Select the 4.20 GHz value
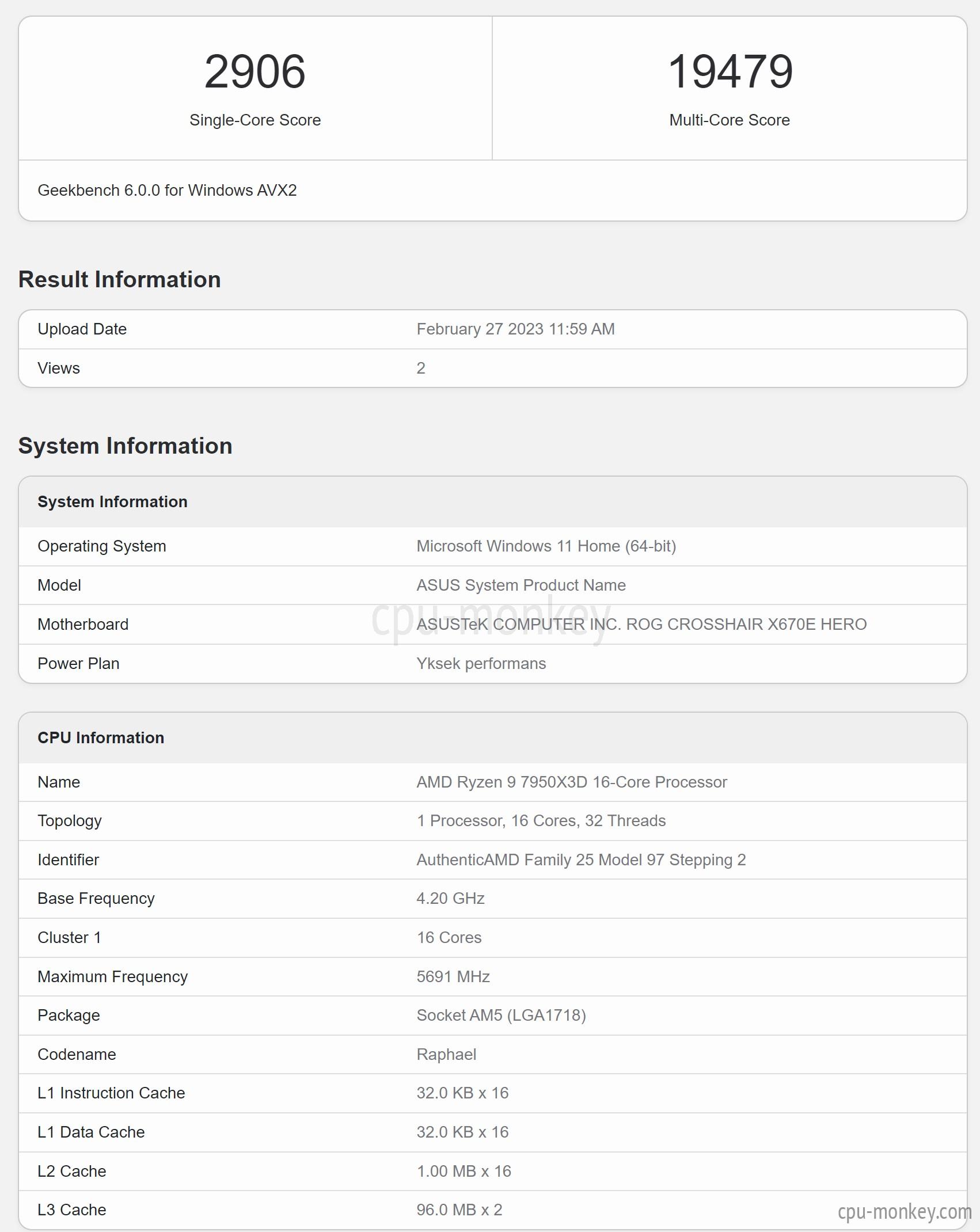Image resolution: width=980 pixels, height=1232 pixels. coord(450,898)
